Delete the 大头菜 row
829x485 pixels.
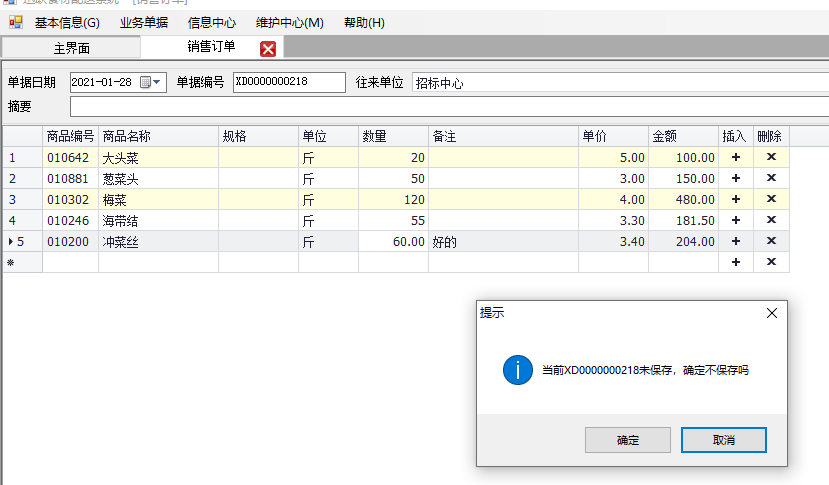coord(771,157)
